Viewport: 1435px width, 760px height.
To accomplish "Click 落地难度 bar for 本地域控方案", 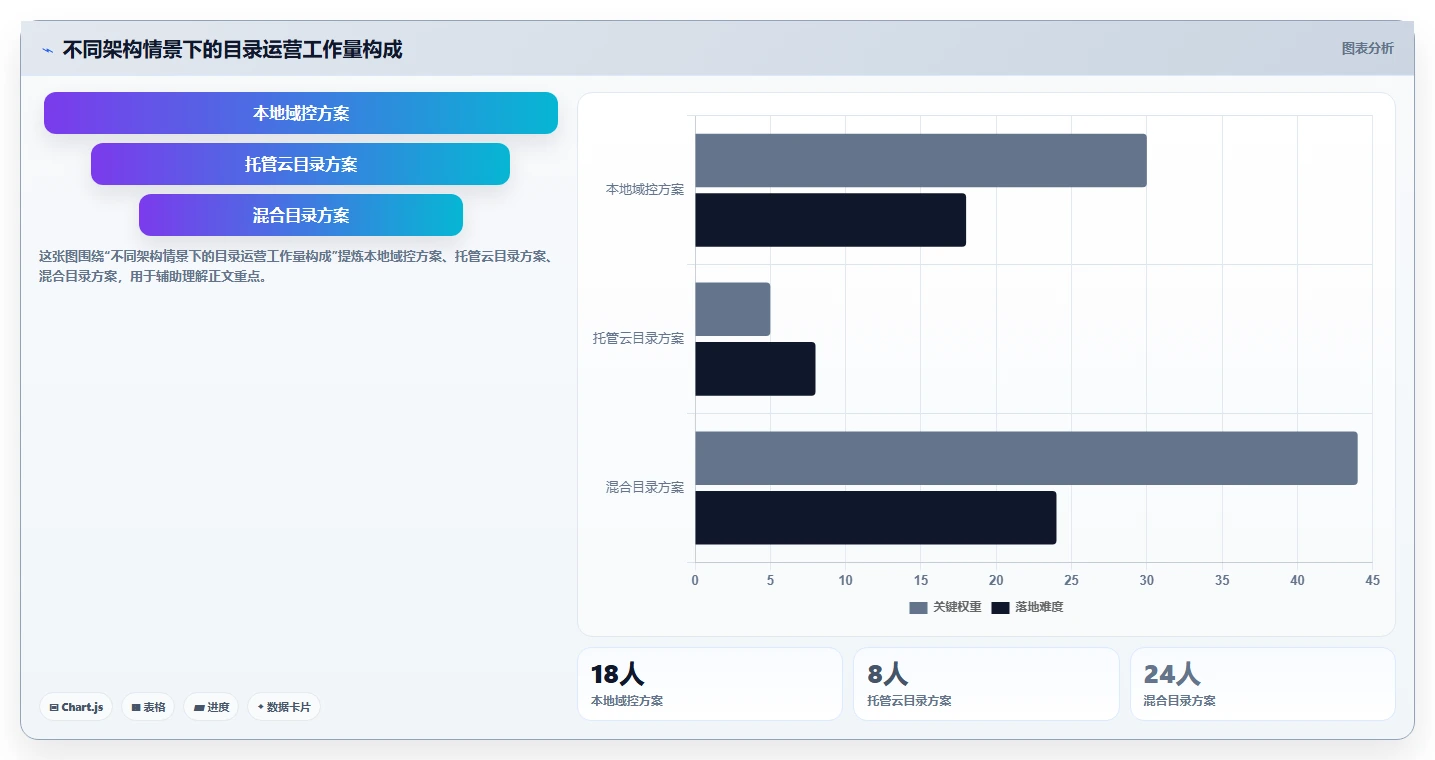I will [830, 220].
